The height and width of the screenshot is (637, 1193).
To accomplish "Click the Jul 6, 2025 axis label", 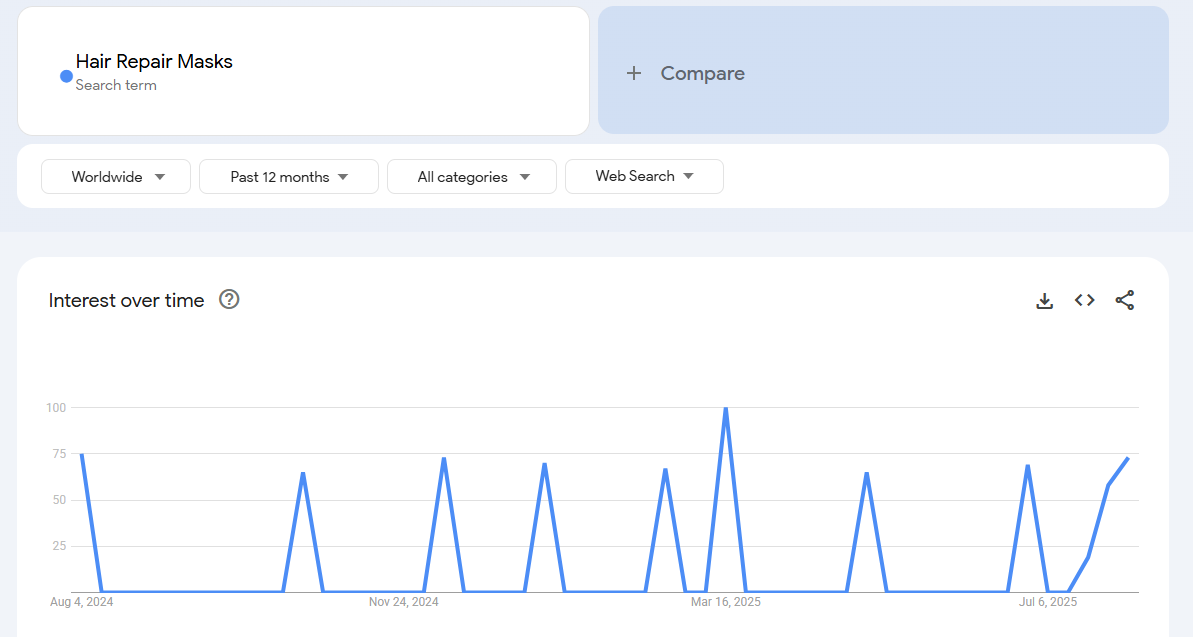I will [1047, 602].
